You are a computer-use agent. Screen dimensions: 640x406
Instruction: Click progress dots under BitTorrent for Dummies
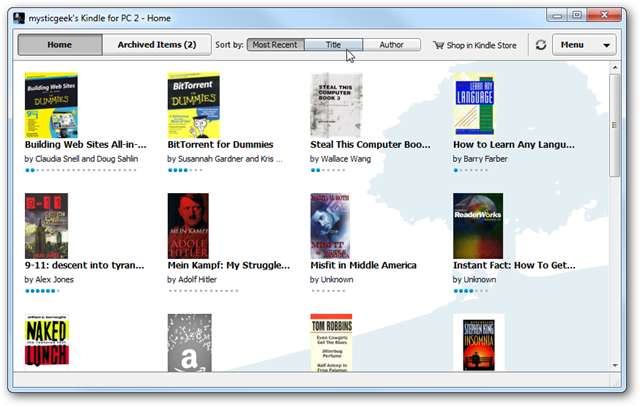pyautogui.click(x=185, y=170)
